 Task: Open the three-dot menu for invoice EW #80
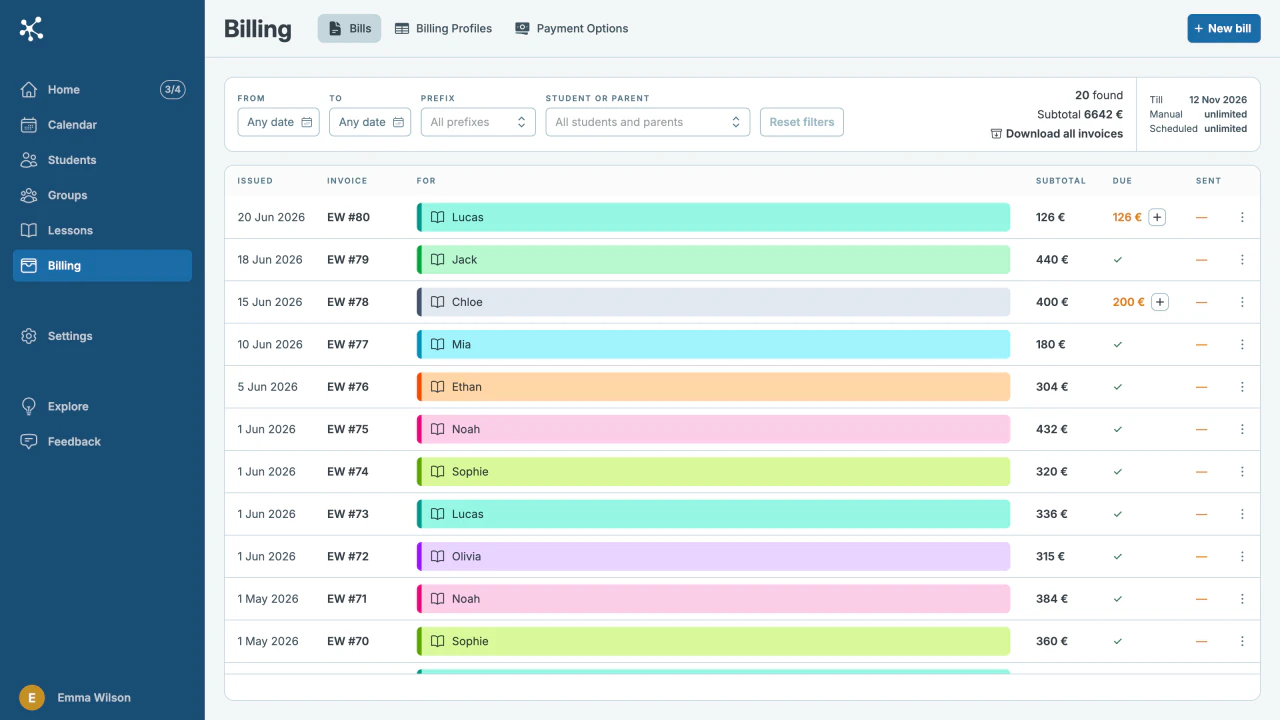point(1242,217)
